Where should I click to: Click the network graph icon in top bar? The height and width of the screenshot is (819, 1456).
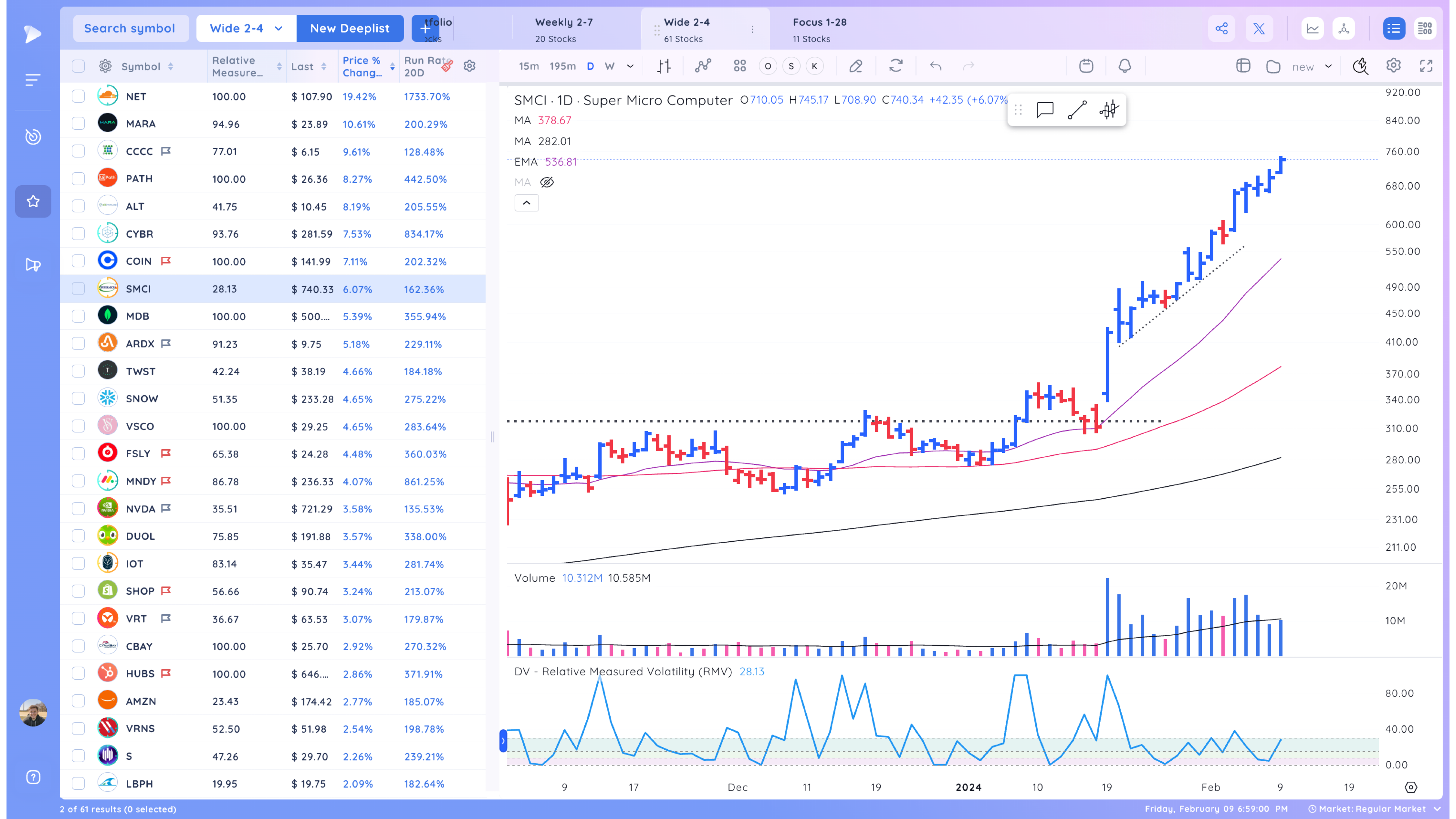1344,28
